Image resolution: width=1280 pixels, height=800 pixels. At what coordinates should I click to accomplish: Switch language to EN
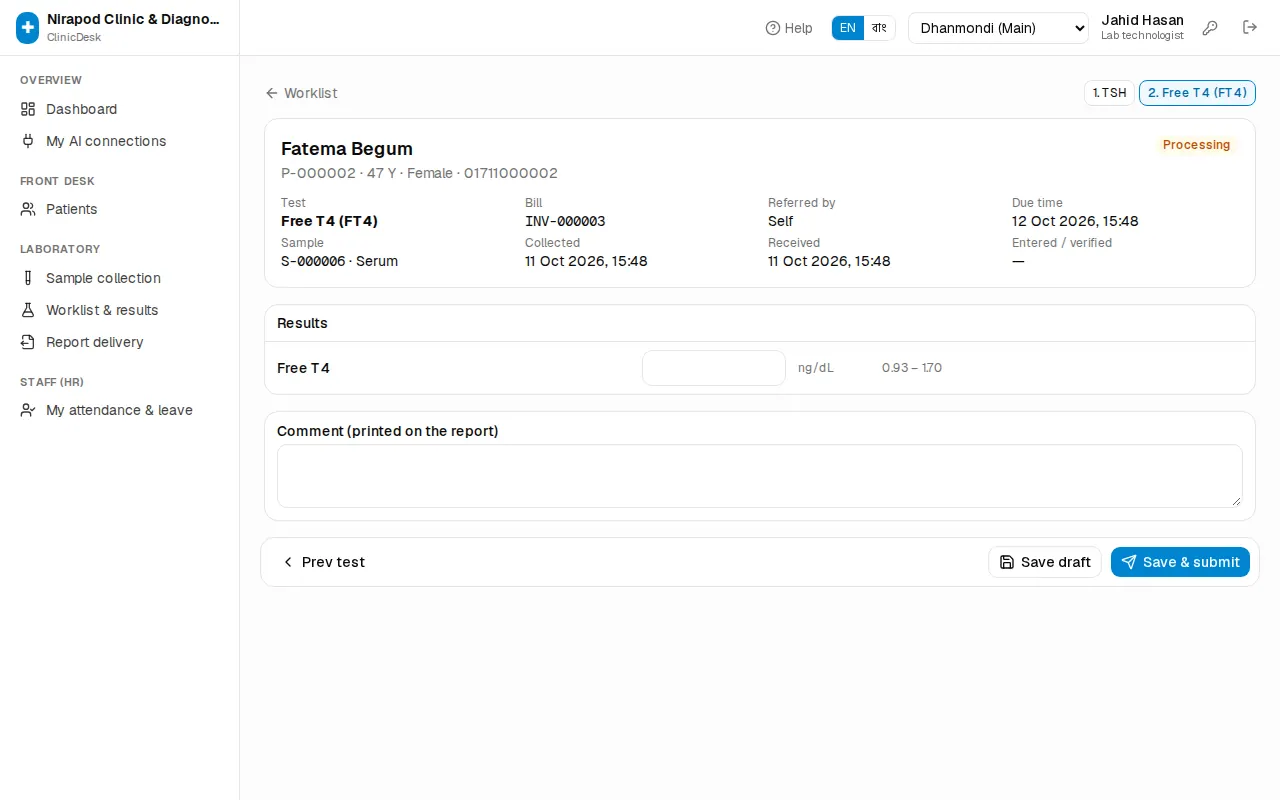pos(848,28)
